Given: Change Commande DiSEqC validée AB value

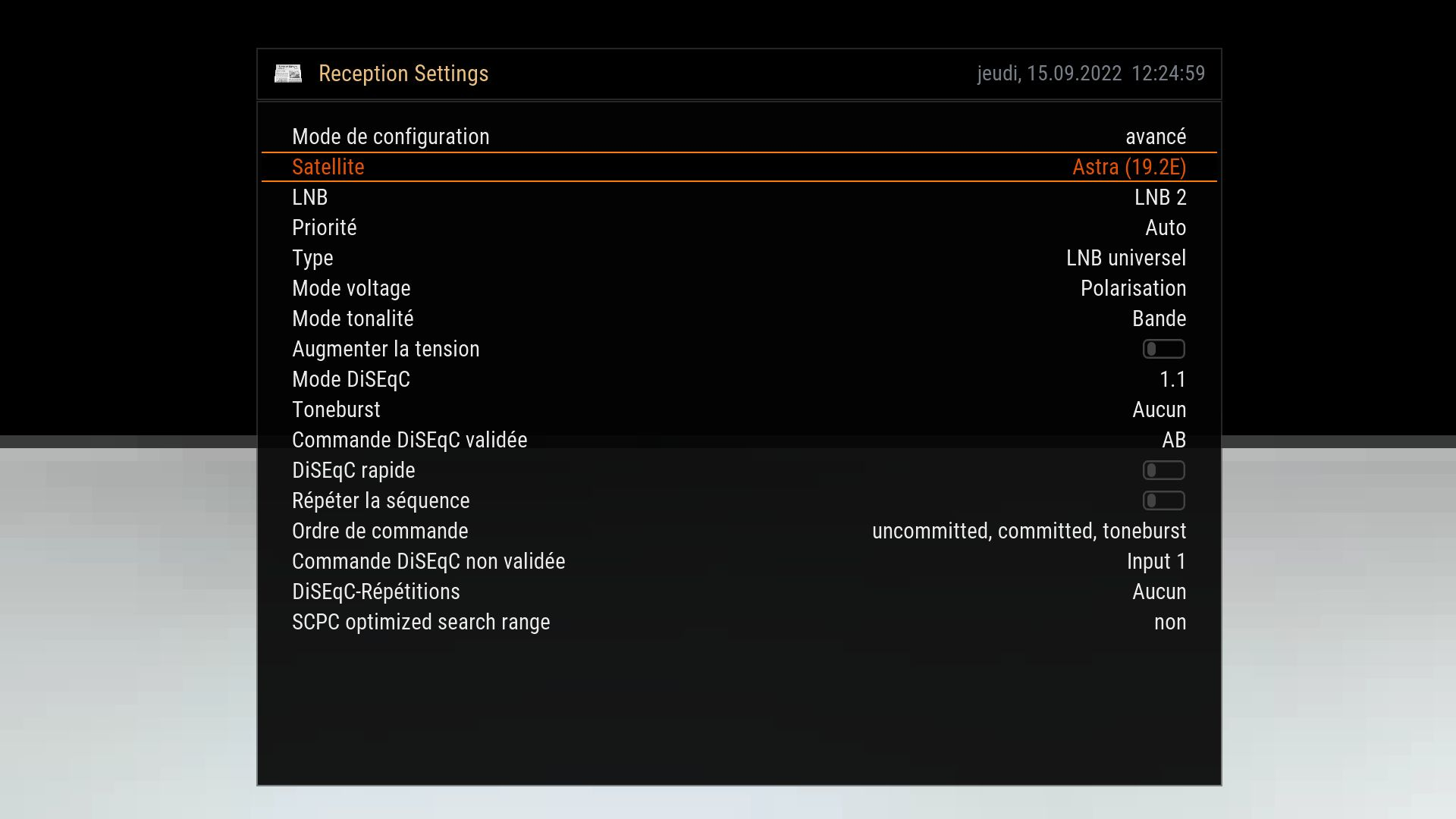Looking at the screenshot, I should pos(1174,440).
